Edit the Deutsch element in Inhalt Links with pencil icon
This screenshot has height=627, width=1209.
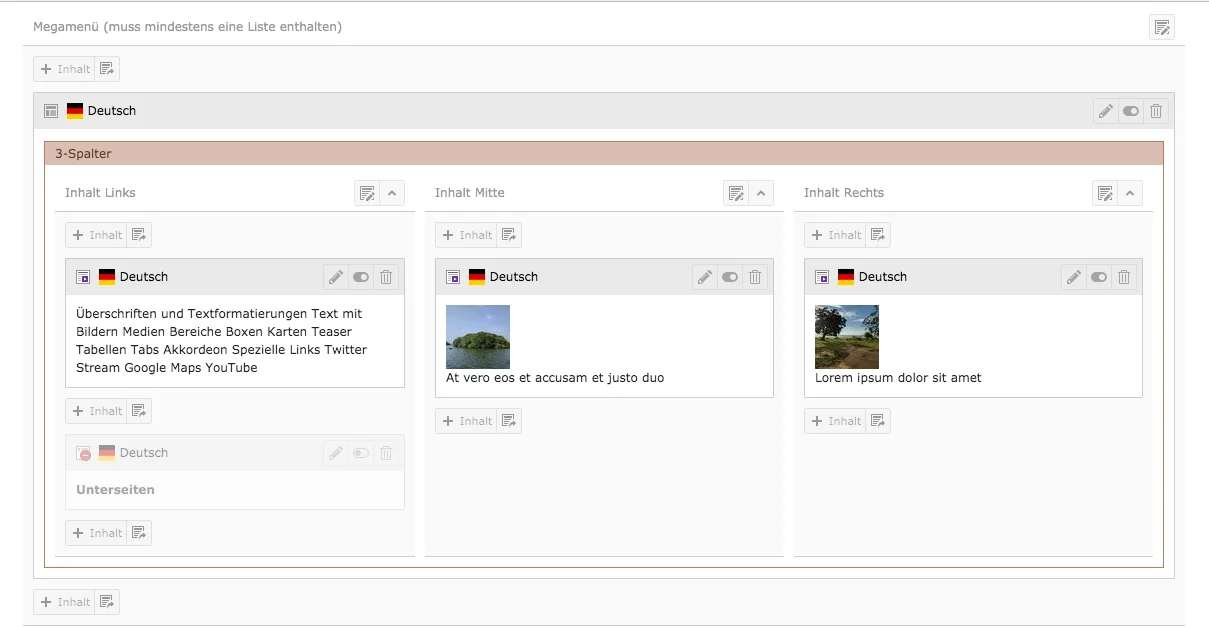(x=335, y=277)
